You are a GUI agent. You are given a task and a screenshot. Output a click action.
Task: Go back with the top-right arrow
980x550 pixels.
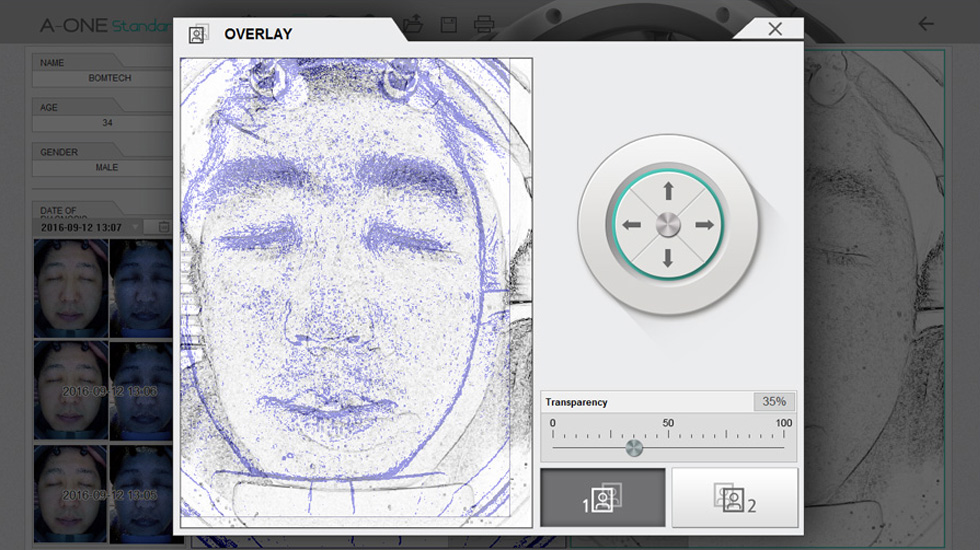(926, 24)
